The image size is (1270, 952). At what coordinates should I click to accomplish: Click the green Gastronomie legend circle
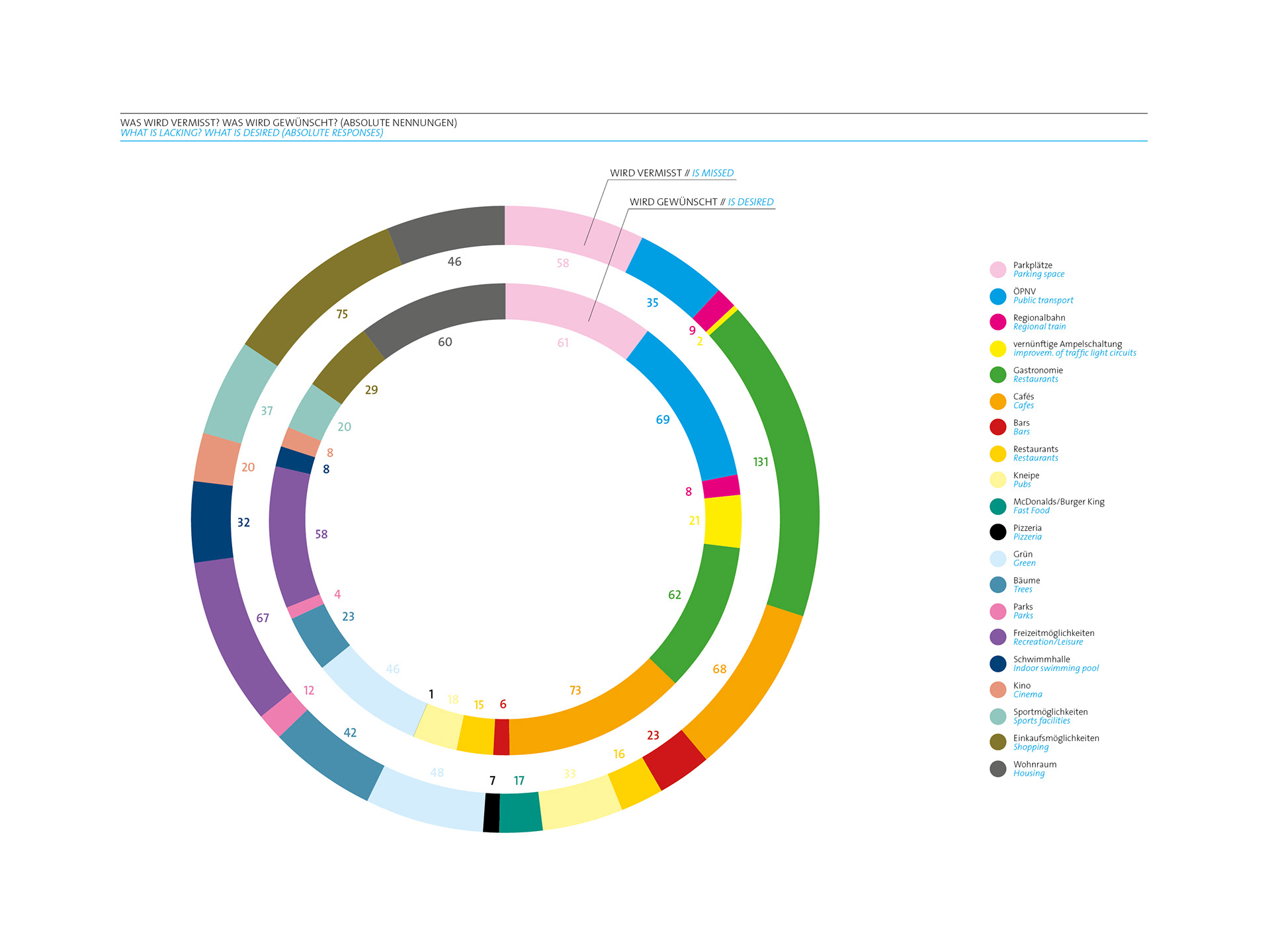pyautogui.click(x=997, y=375)
